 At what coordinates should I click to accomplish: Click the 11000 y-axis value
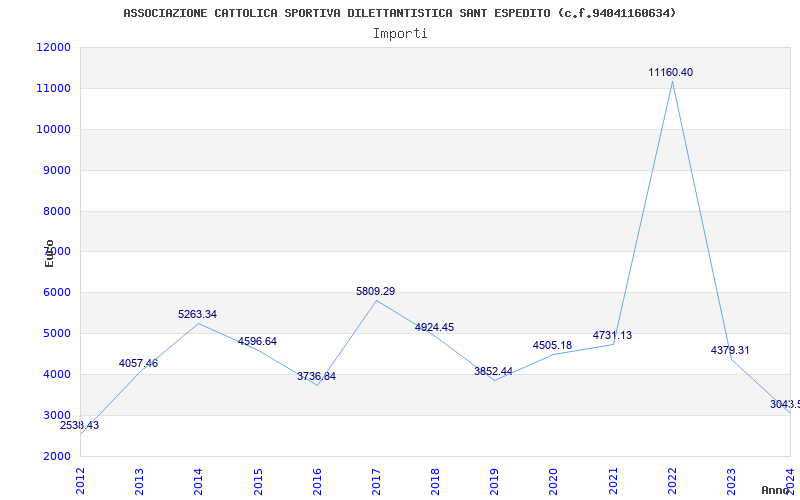coord(53,88)
